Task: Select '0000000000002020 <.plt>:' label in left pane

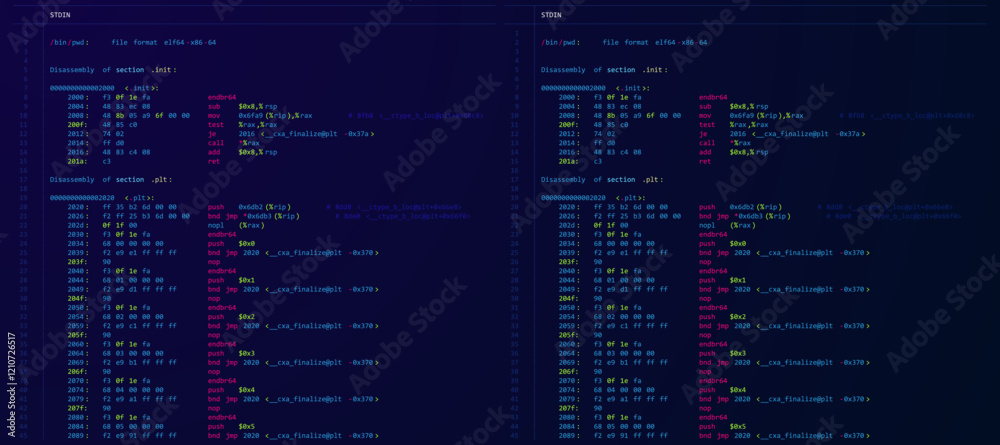Action: tap(103, 198)
